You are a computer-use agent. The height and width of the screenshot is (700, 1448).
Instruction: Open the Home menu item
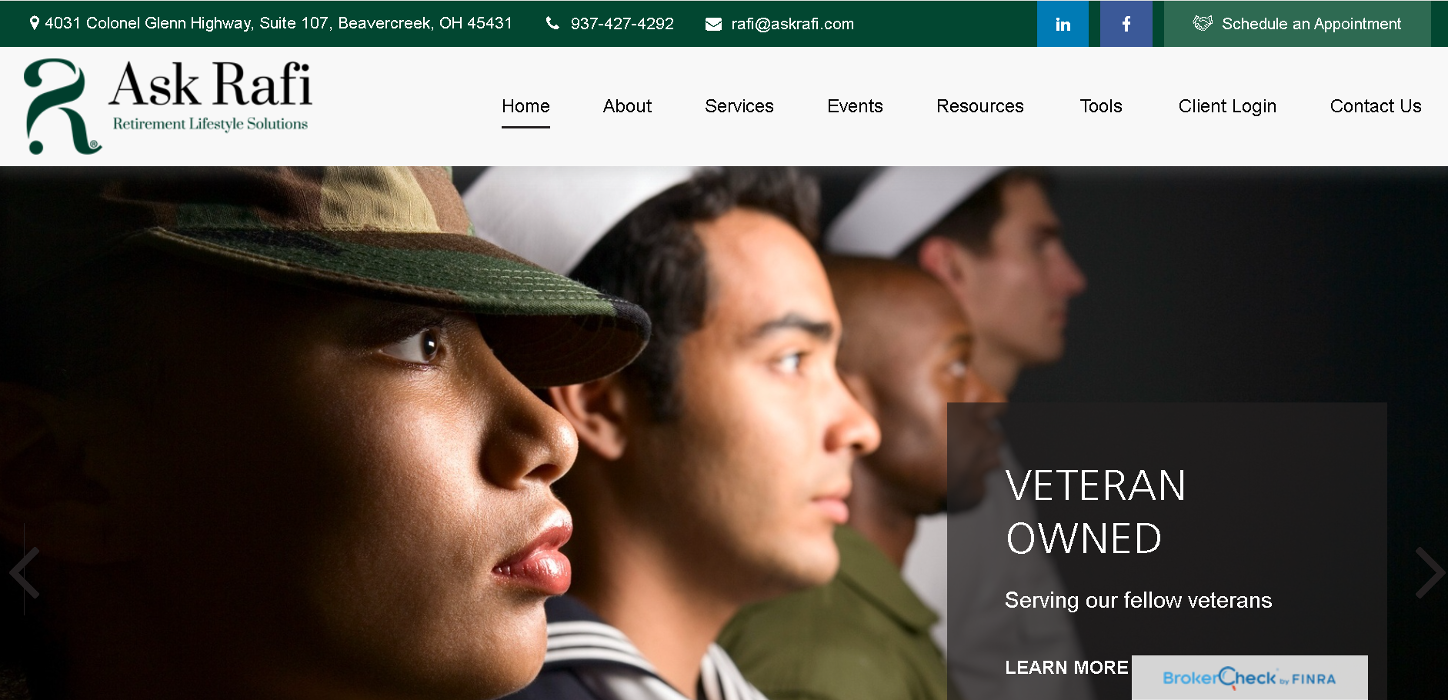tap(526, 106)
